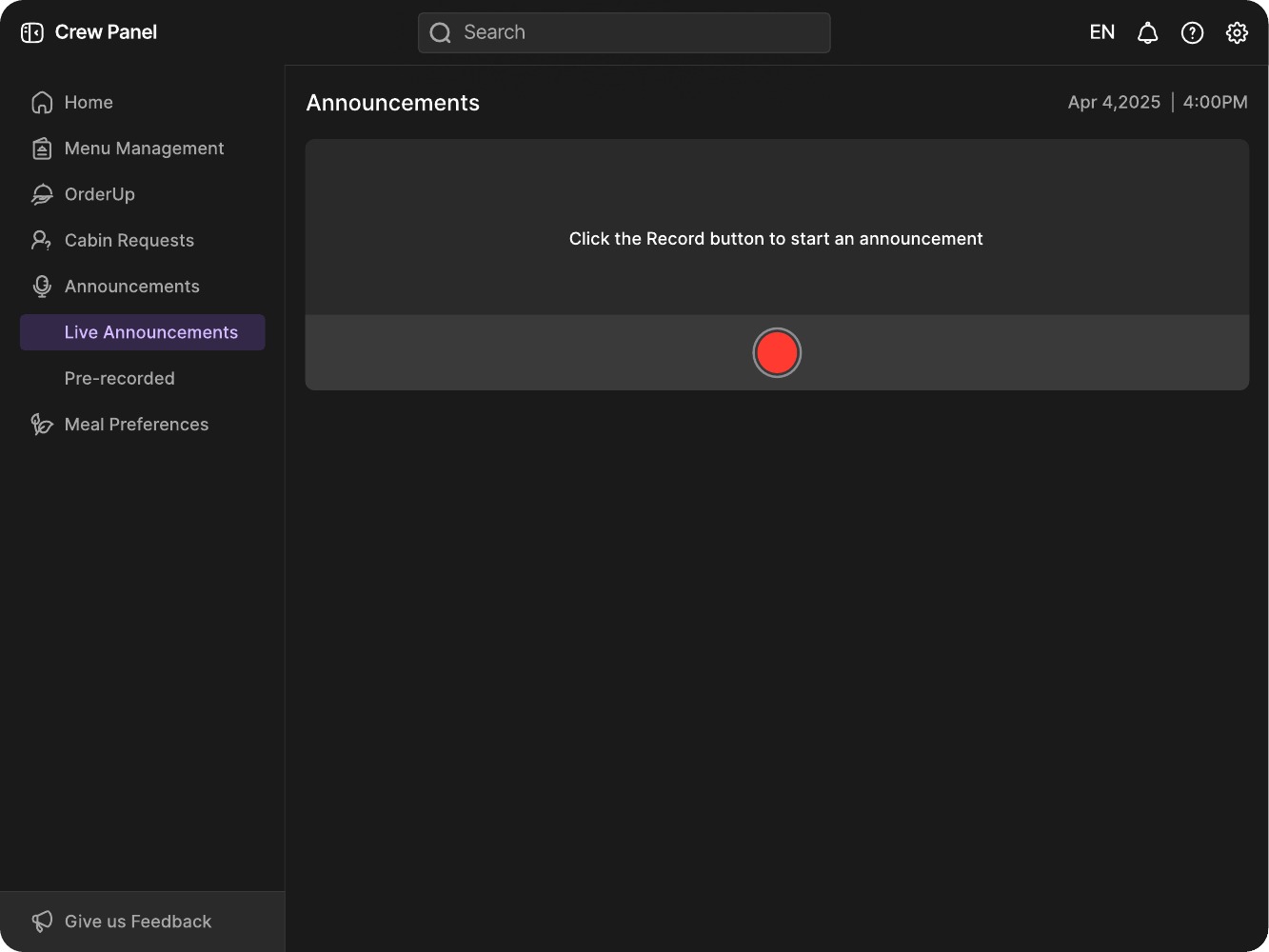Click the Crew Panel logo icon
1269x952 pixels.
[x=32, y=32]
